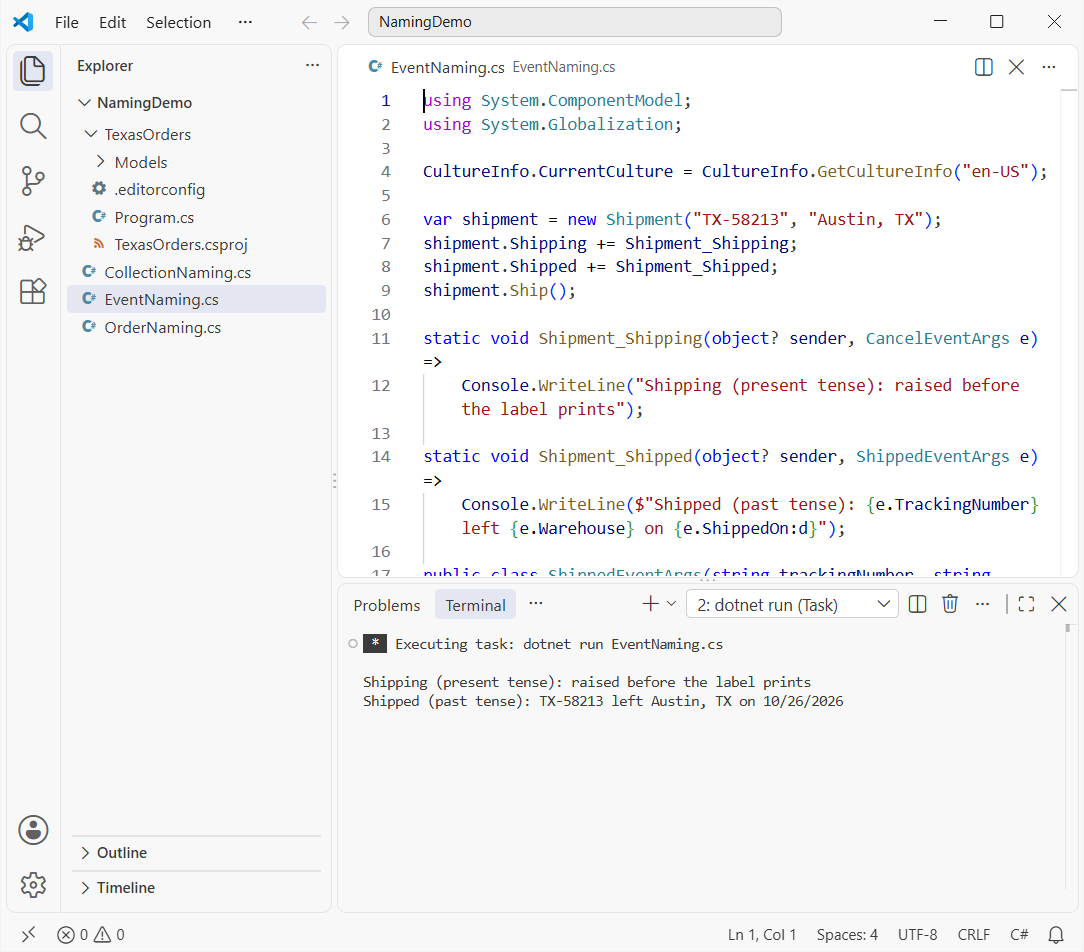
Task: Go back with the left arrow
Action: 309,22
